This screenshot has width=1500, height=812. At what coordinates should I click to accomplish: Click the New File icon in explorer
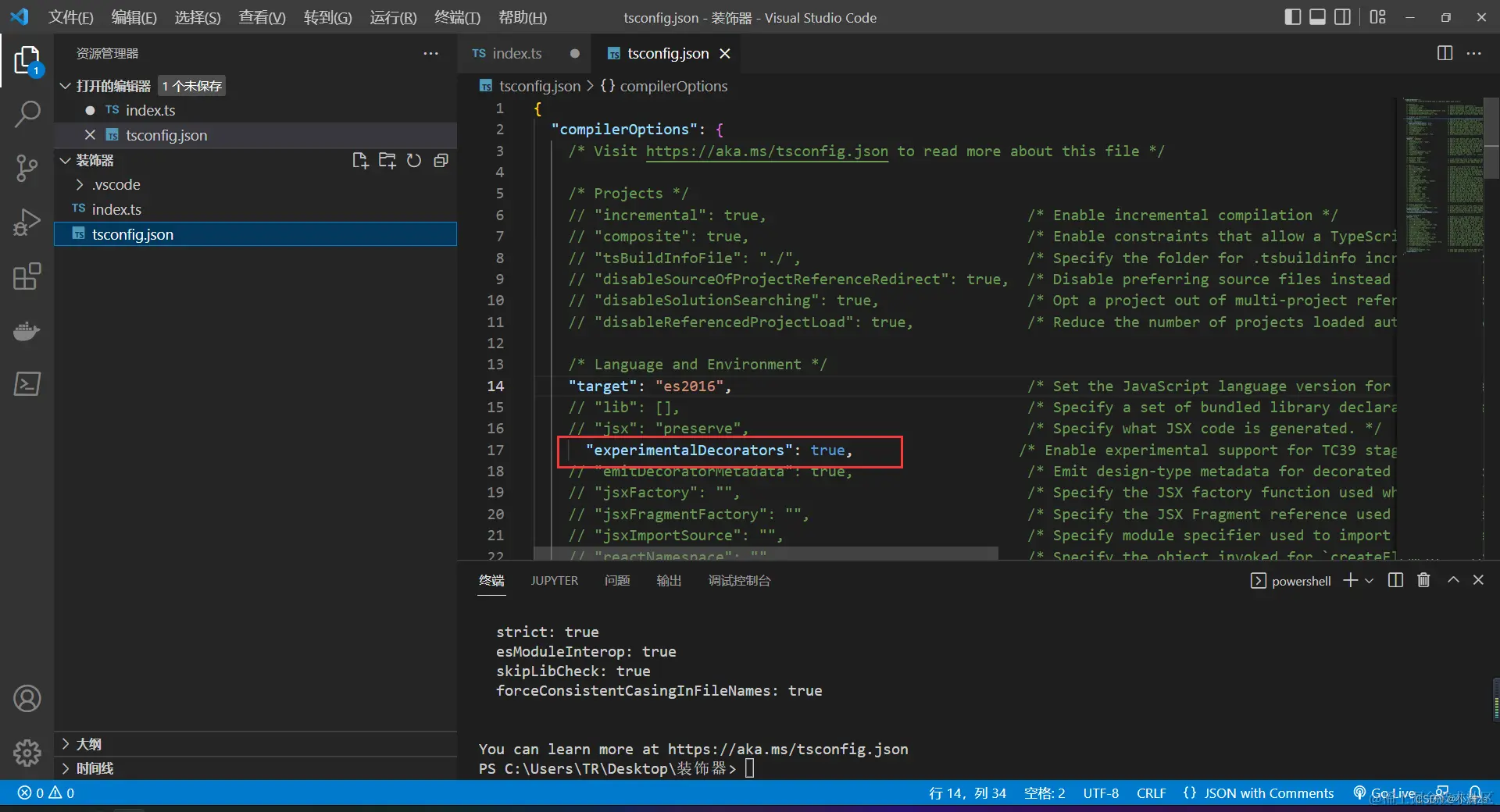pyautogui.click(x=360, y=160)
